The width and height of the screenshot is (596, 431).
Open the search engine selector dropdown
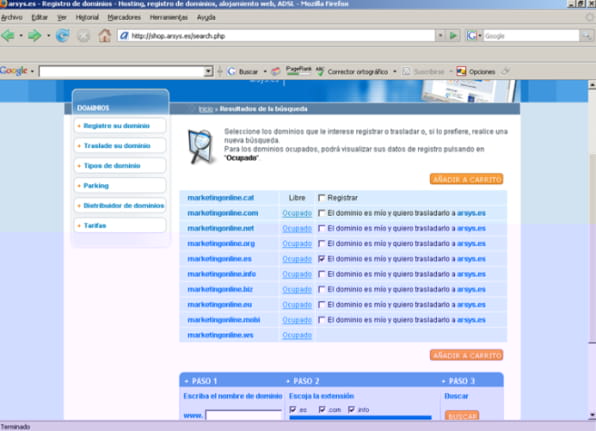point(480,36)
